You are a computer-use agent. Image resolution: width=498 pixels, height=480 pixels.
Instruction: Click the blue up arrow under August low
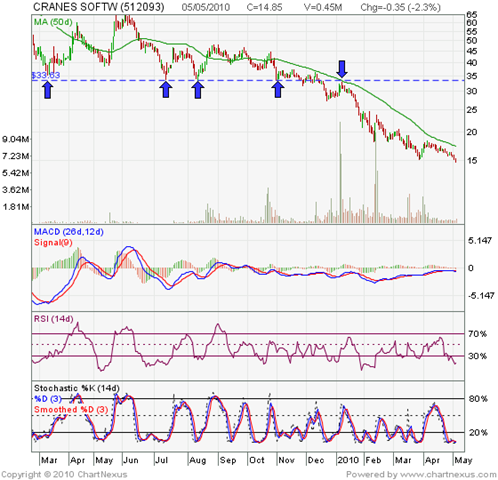[198, 90]
